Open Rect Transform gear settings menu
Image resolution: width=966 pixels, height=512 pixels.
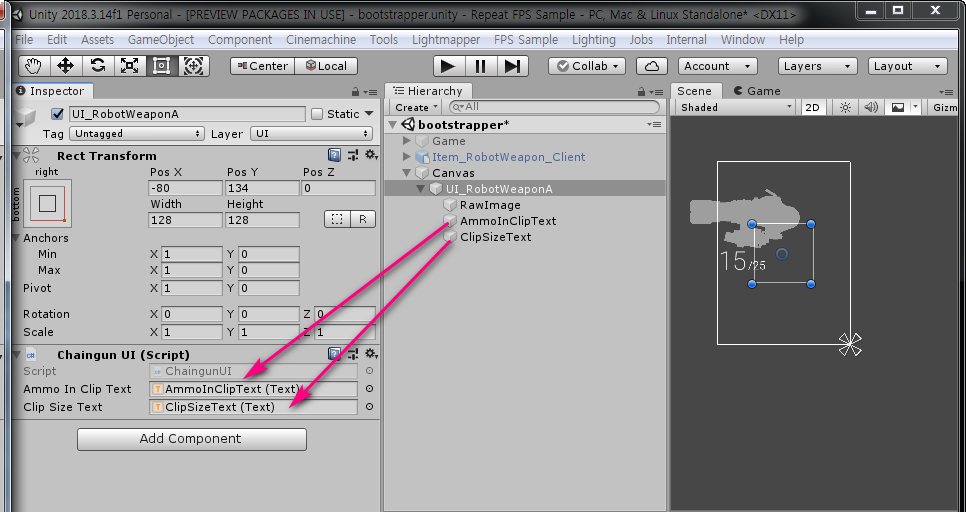(x=371, y=155)
